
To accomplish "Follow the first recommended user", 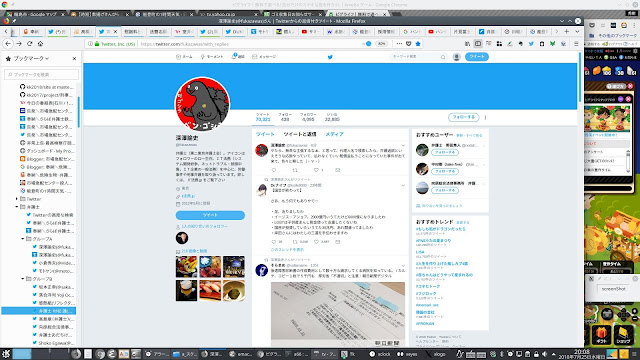I will pyautogui.click(x=444, y=152).
